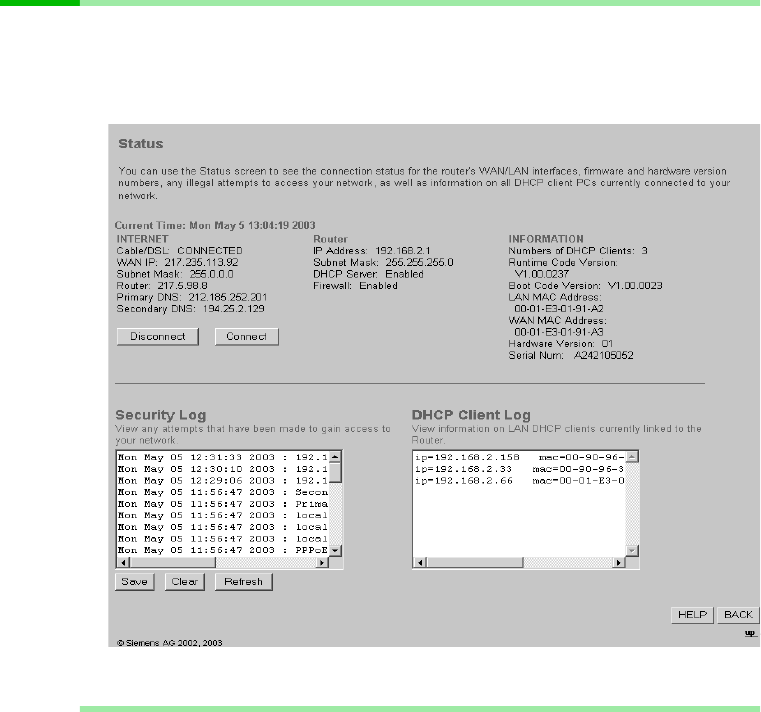Clear the security log
Image resolution: width=761 pixels, height=712 pixels.
(x=184, y=581)
